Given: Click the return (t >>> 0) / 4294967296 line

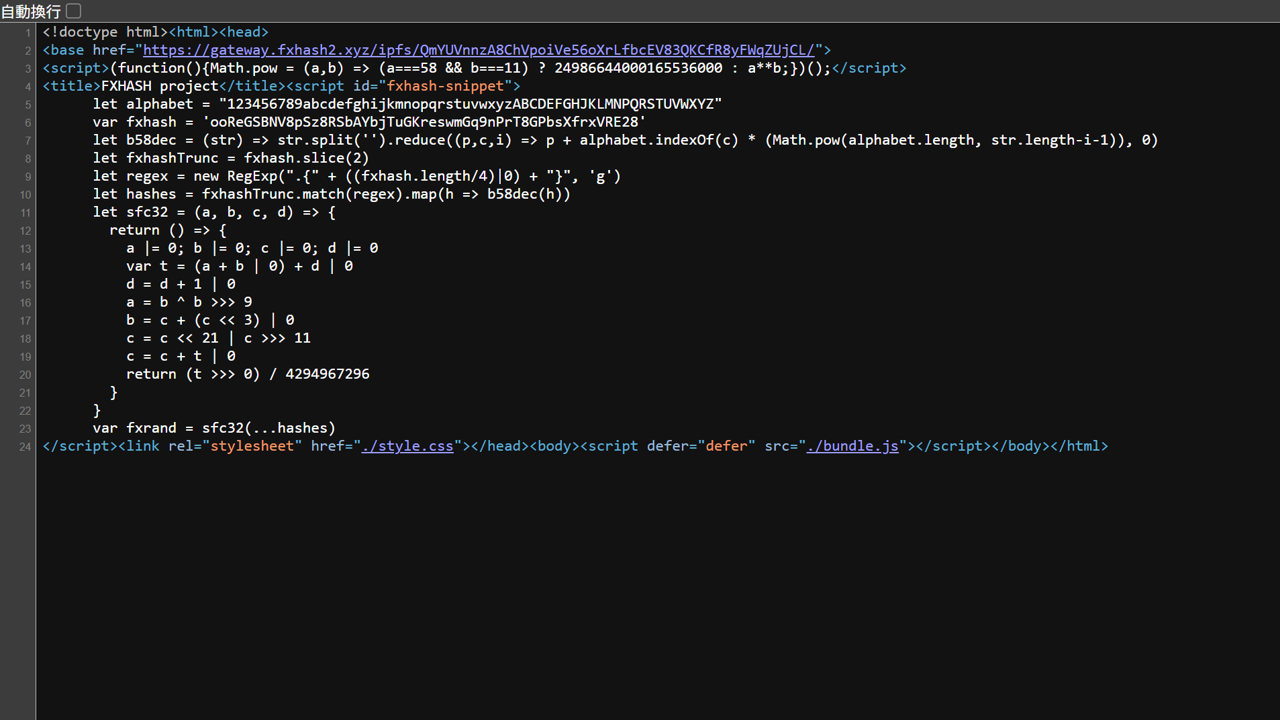Looking at the screenshot, I should tap(248, 374).
